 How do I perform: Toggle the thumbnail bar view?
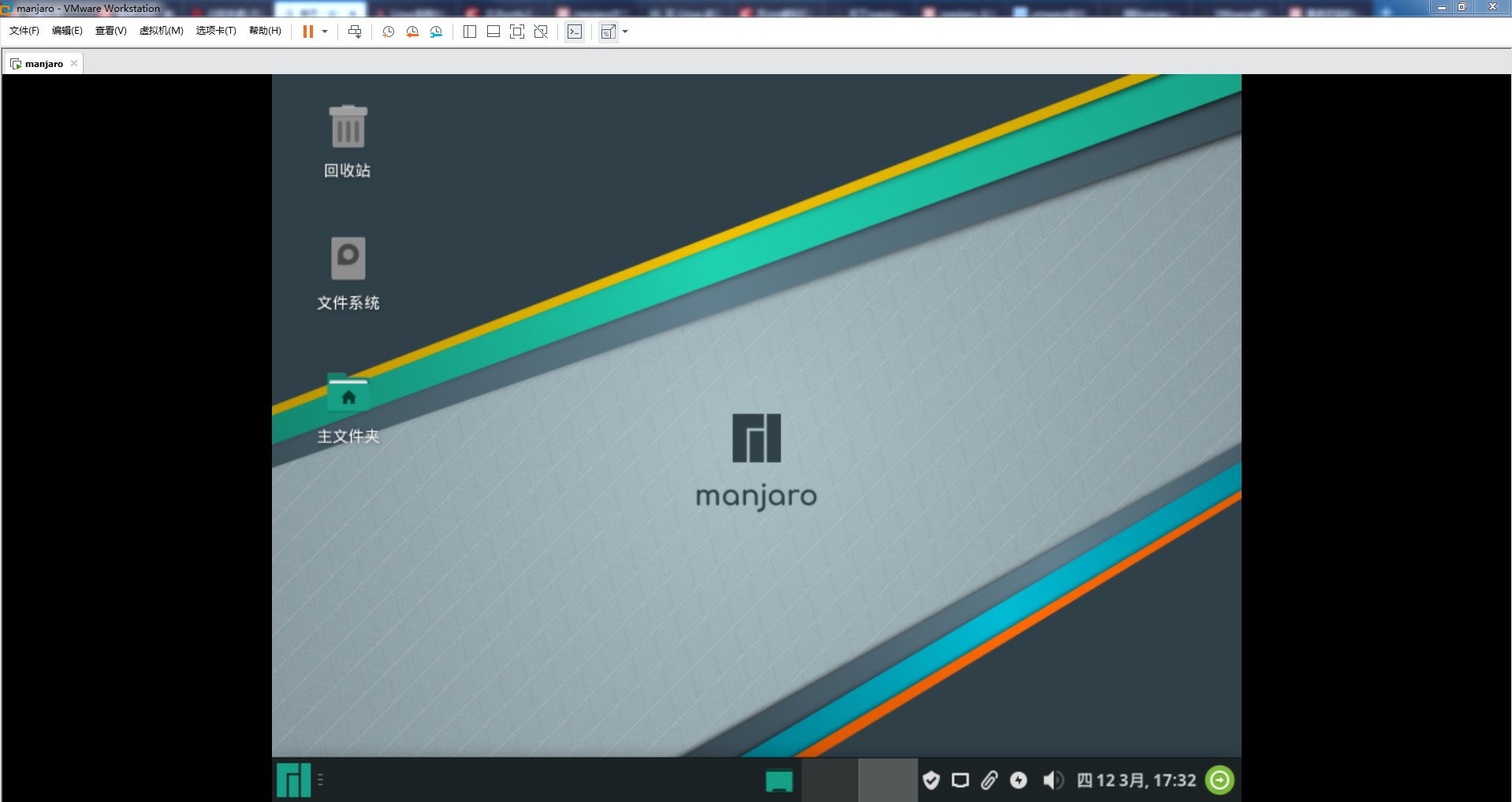tap(493, 32)
